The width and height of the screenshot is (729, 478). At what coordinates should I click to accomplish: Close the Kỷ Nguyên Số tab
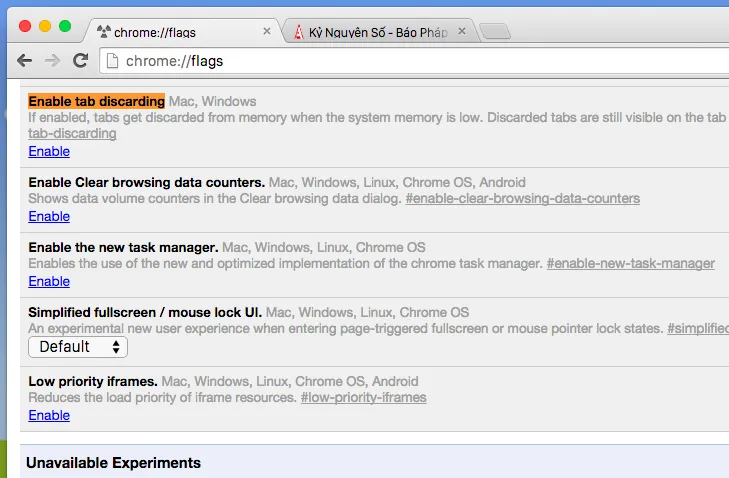point(462,31)
